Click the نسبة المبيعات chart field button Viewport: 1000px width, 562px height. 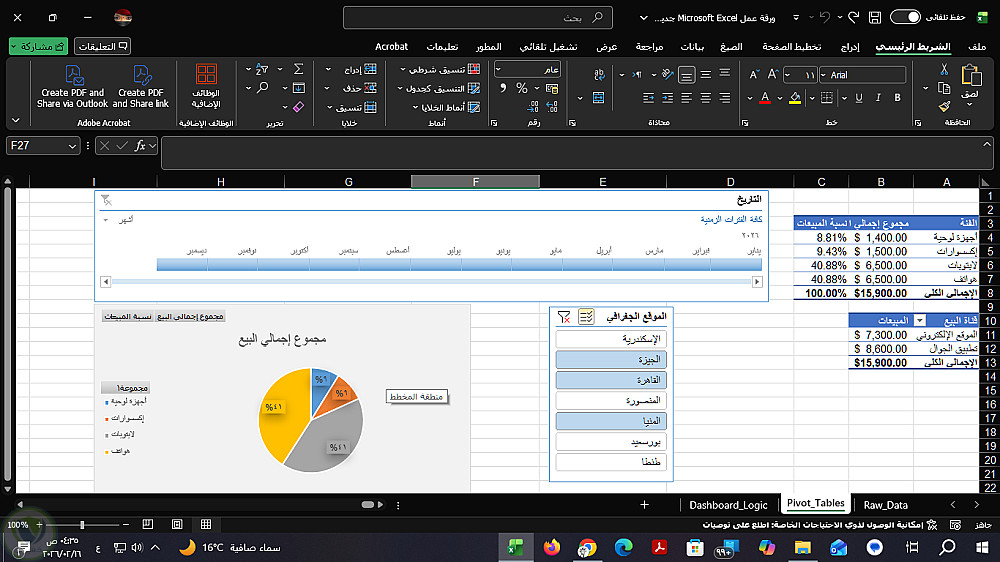[x=128, y=316]
